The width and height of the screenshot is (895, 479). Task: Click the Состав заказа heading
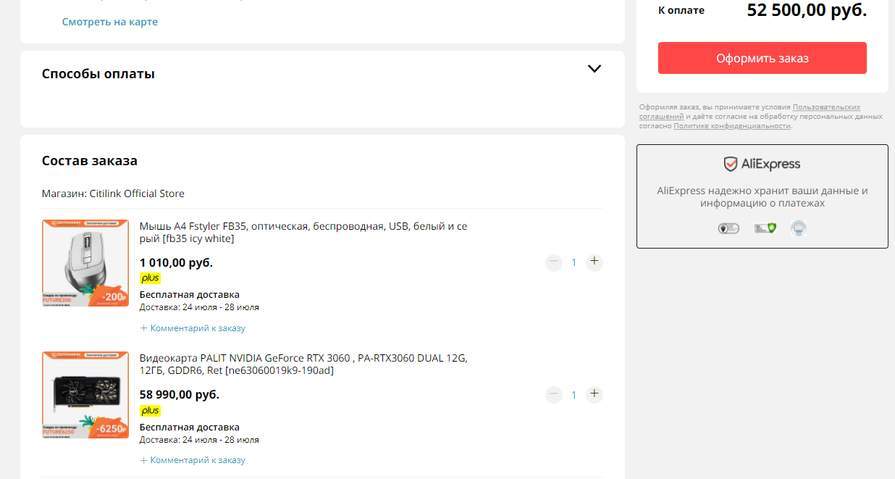[90, 160]
